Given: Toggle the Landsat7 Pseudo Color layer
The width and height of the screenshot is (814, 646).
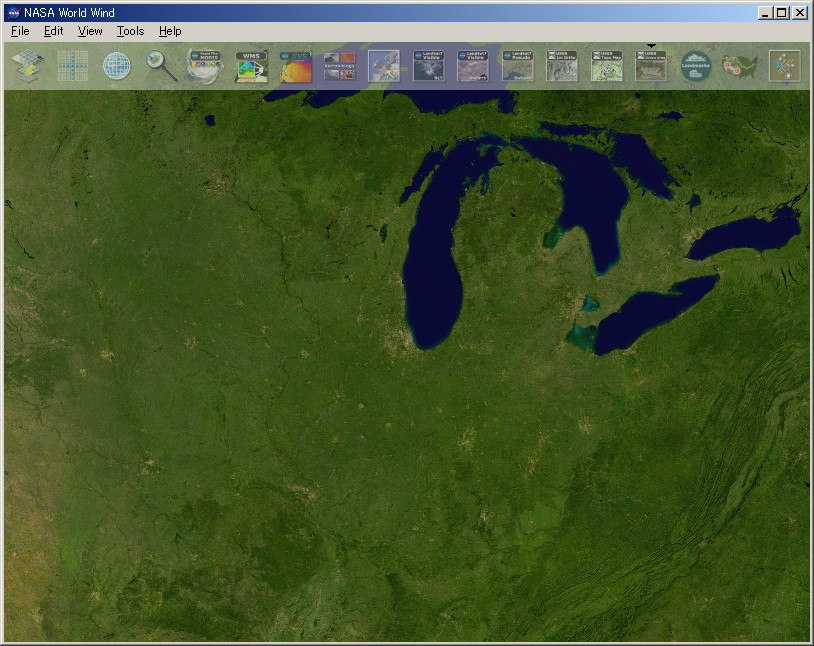Looking at the screenshot, I should (518, 65).
